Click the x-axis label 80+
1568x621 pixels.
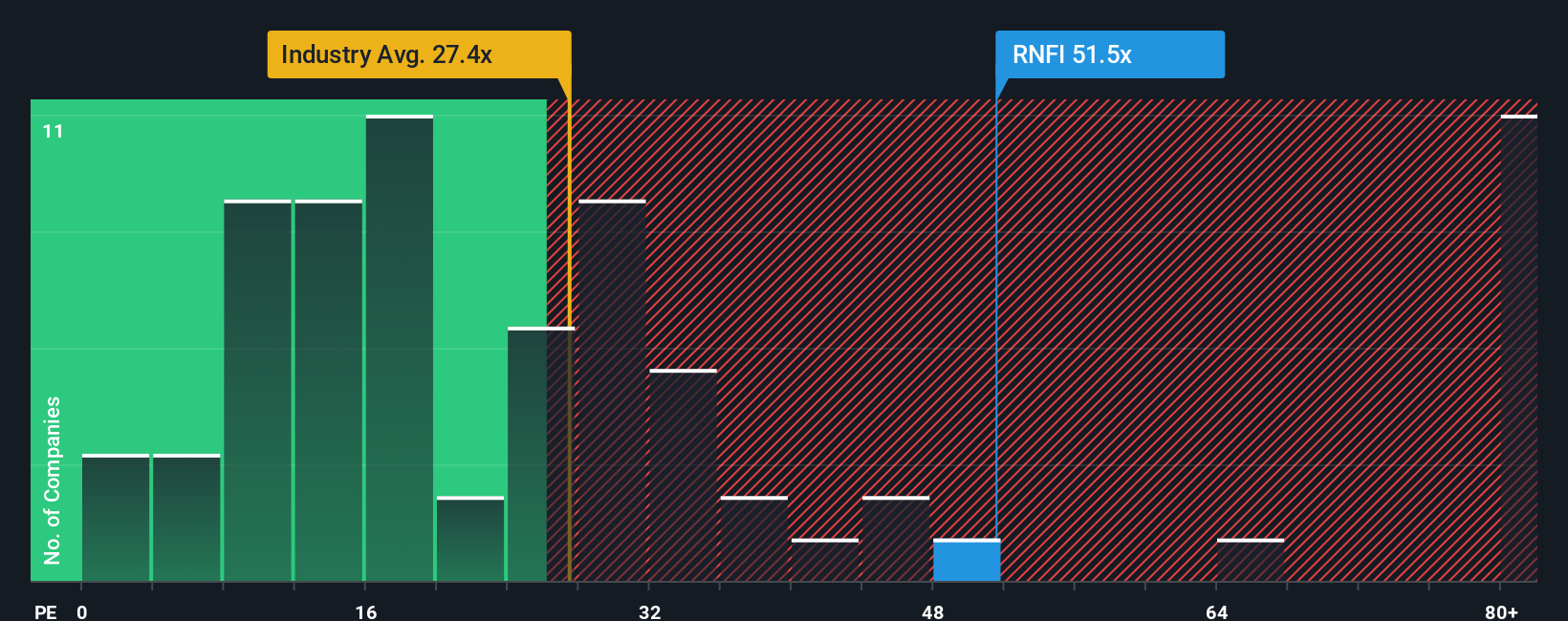pos(1501,611)
